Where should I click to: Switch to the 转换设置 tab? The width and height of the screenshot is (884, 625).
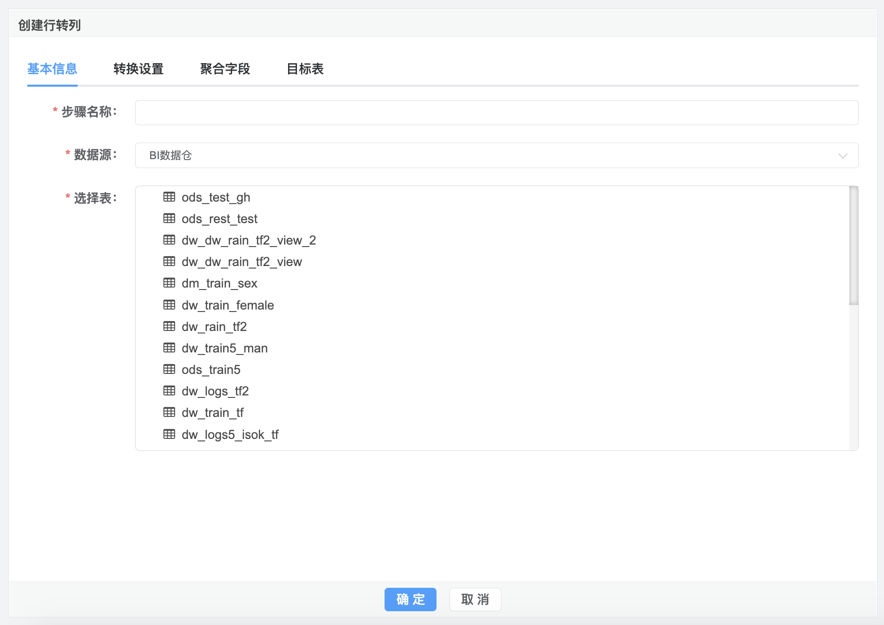[x=138, y=69]
